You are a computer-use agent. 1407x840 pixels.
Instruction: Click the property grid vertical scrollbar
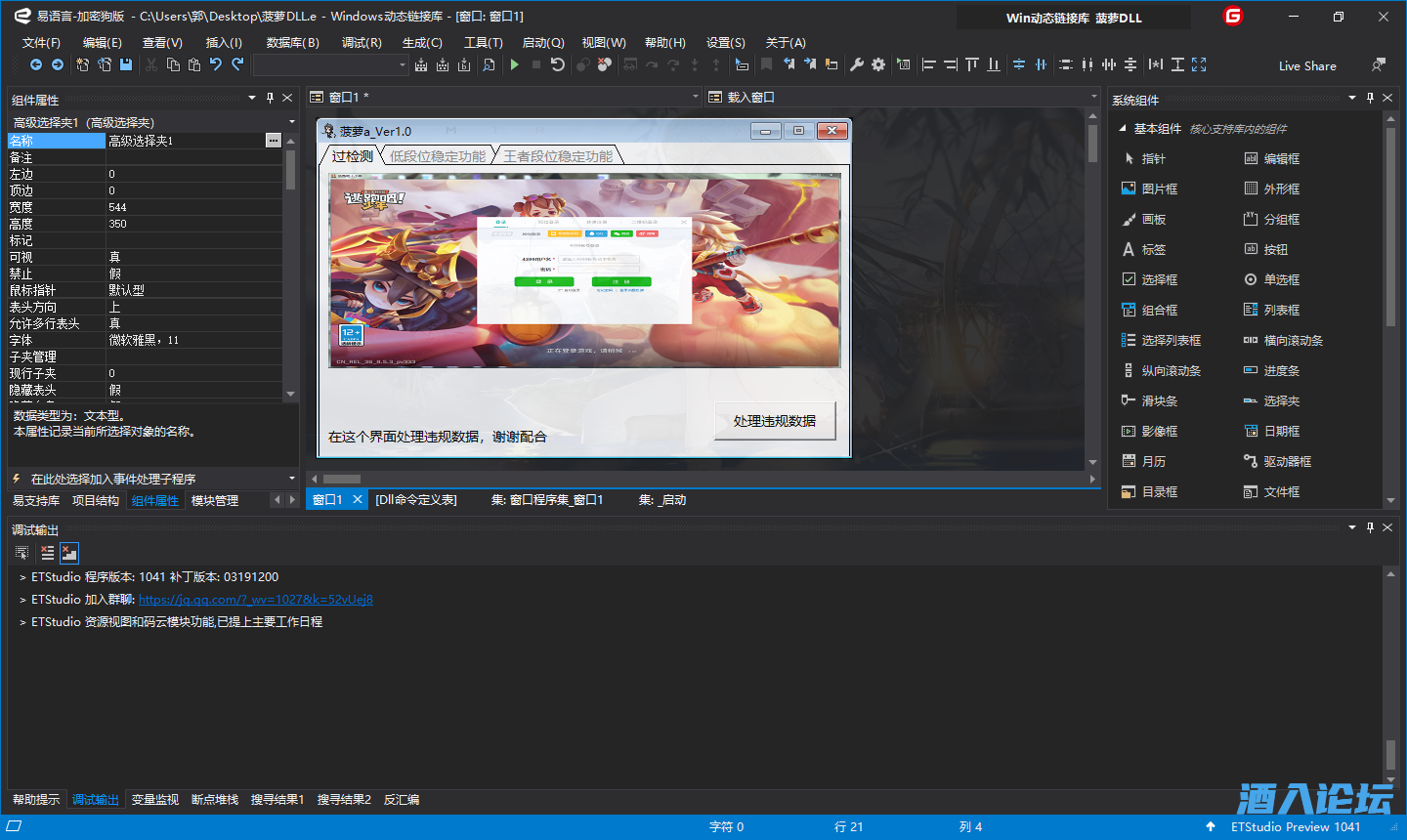(290, 169)
